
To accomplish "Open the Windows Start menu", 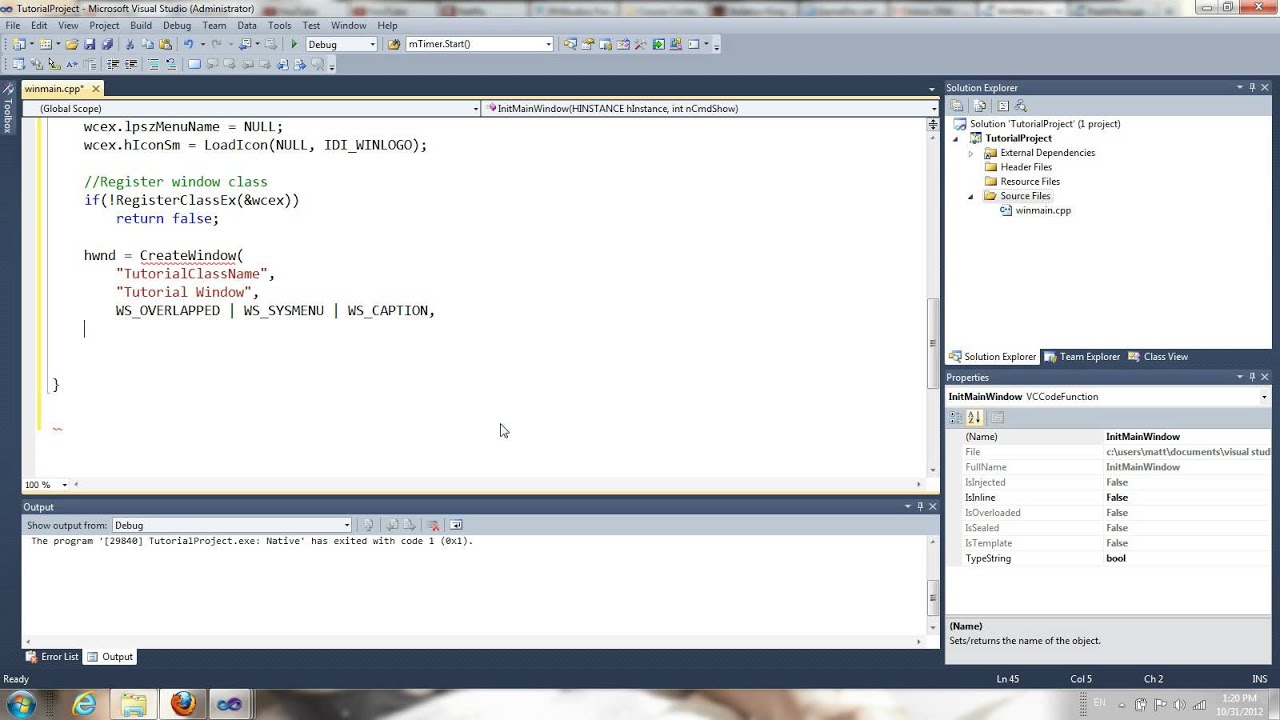I will tap(21, 704).
